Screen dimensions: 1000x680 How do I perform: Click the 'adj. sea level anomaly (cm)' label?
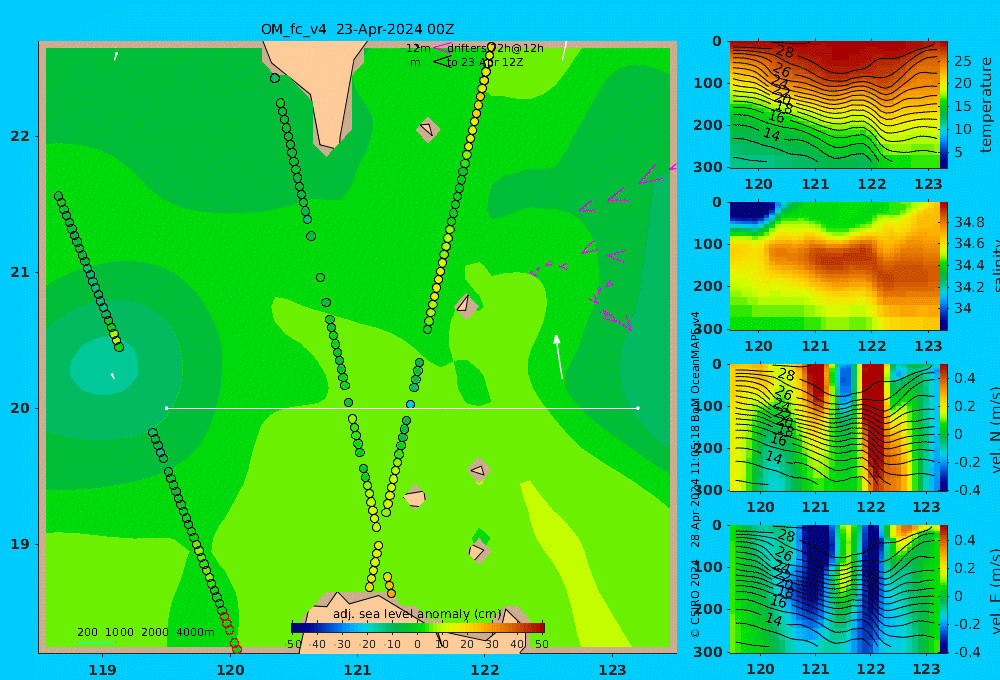pyautogui.click(x=417, y=614)
